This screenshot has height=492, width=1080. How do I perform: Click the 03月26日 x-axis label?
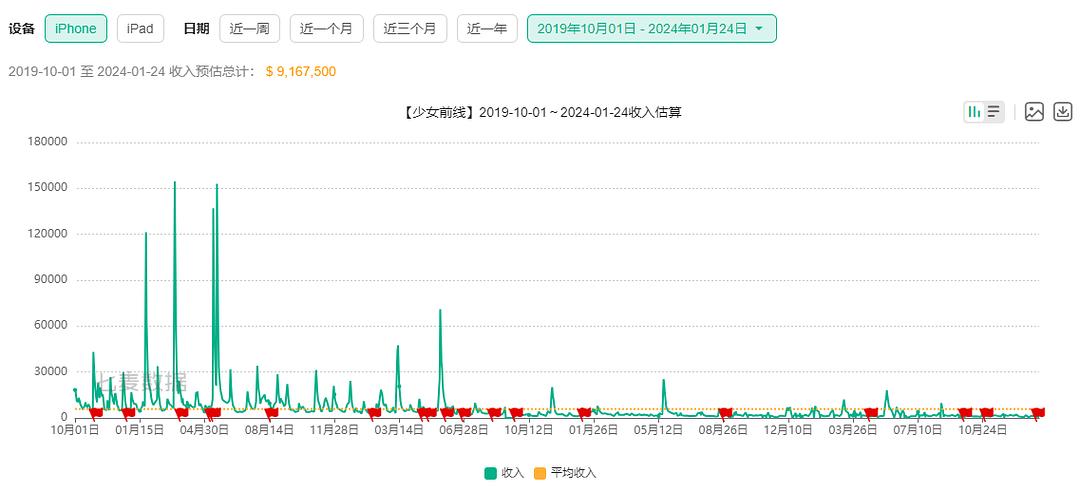coord(853,430)
